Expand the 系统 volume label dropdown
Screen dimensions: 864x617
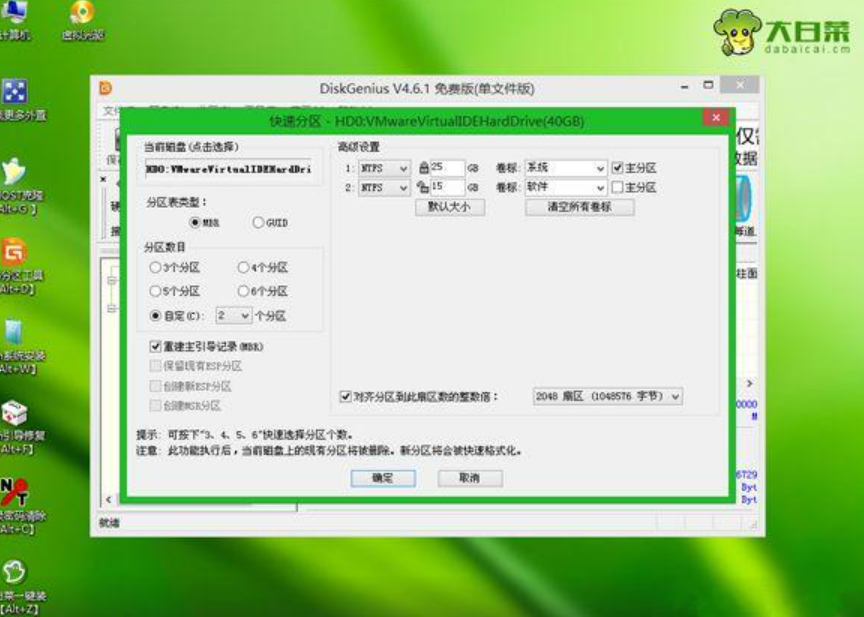coord(600,168)
